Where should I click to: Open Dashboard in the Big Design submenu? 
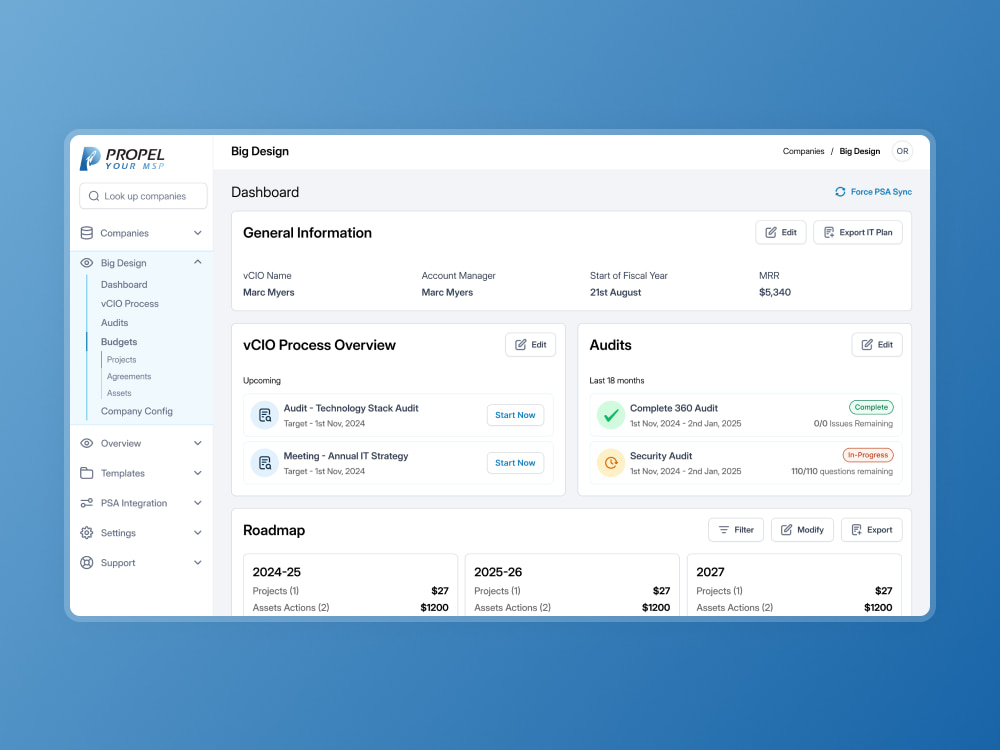coord(124,284)
